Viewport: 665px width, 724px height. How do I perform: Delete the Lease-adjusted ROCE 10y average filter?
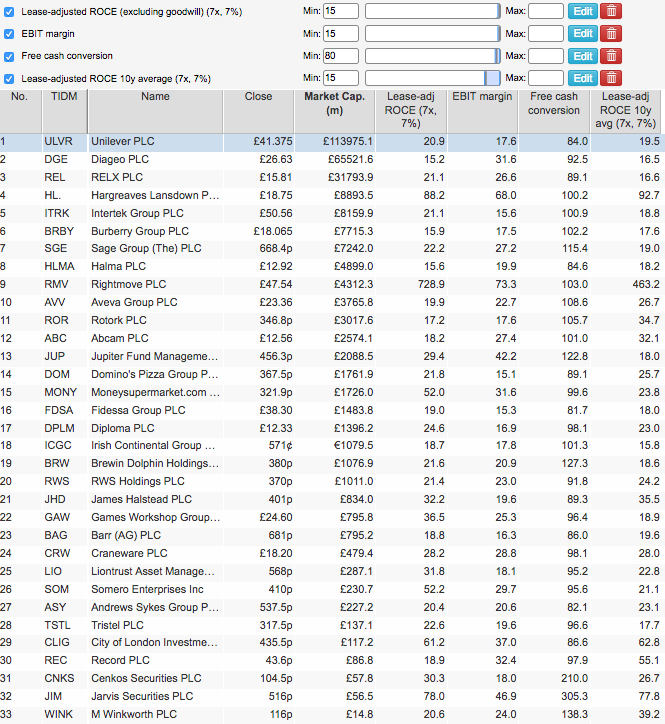coord(611,78)
